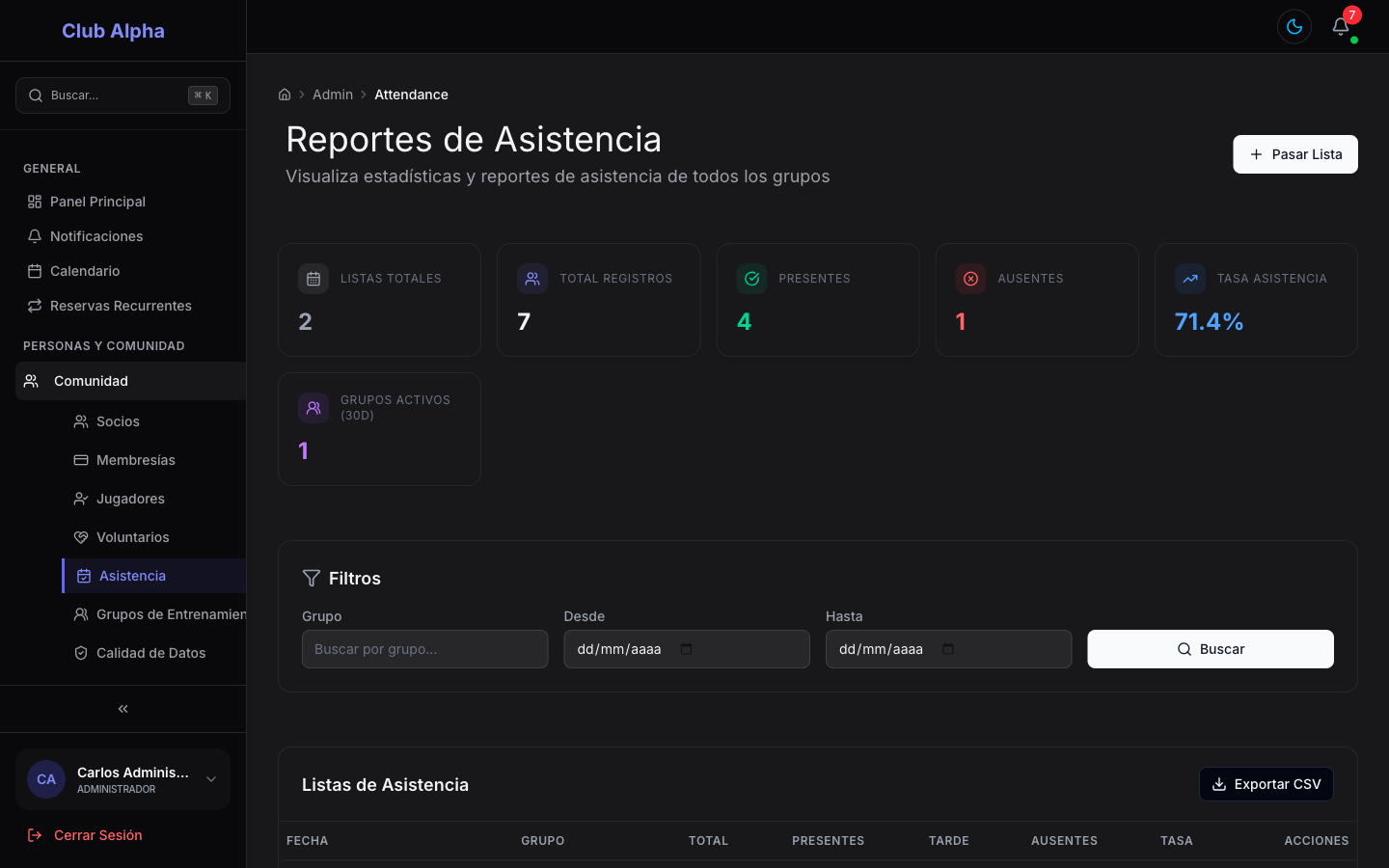
Task: Click the Jugadores user-check icon
Action: pyautogui.click(x=81, y=499)
